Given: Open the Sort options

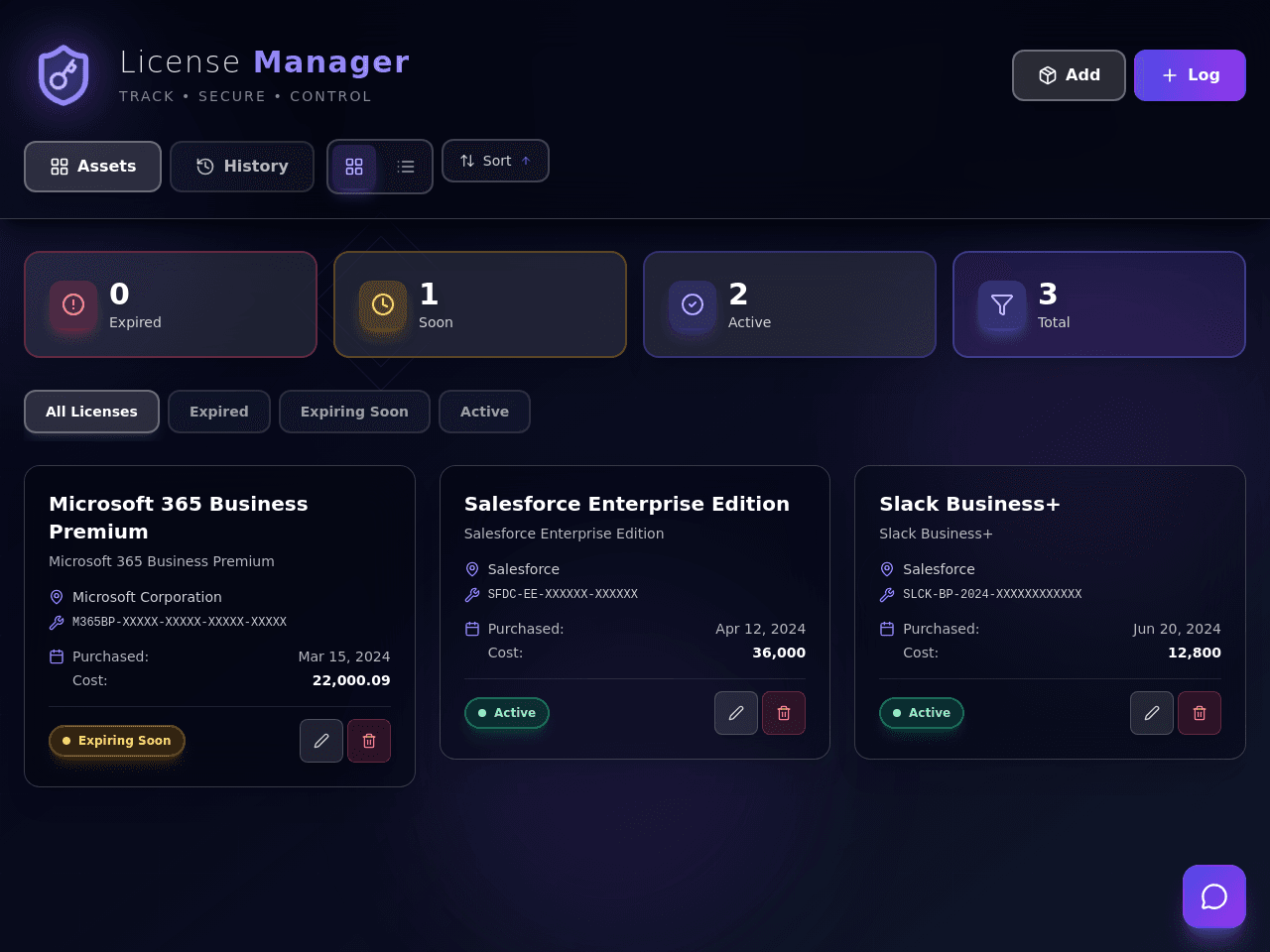Looking at the screenshot, I should coord(495,161).
